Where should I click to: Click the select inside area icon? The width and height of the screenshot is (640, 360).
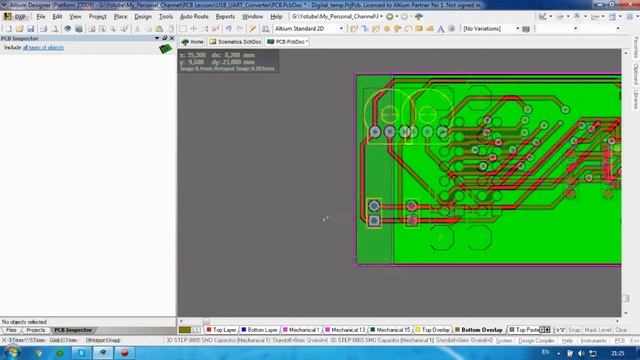click(183, 29)
